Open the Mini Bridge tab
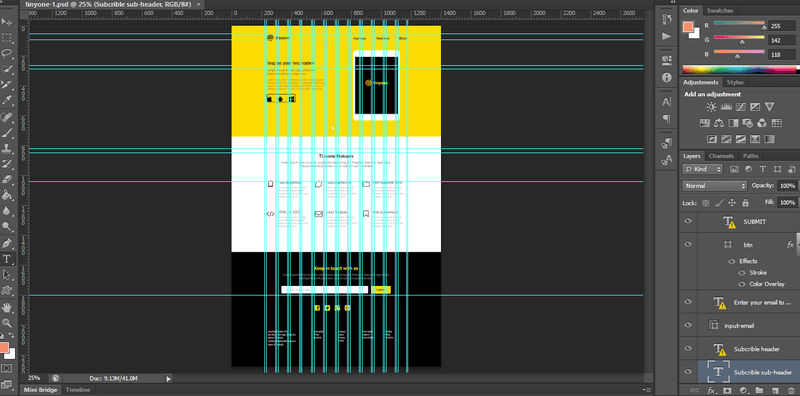The image size is (800, 396). coord(41,390)
